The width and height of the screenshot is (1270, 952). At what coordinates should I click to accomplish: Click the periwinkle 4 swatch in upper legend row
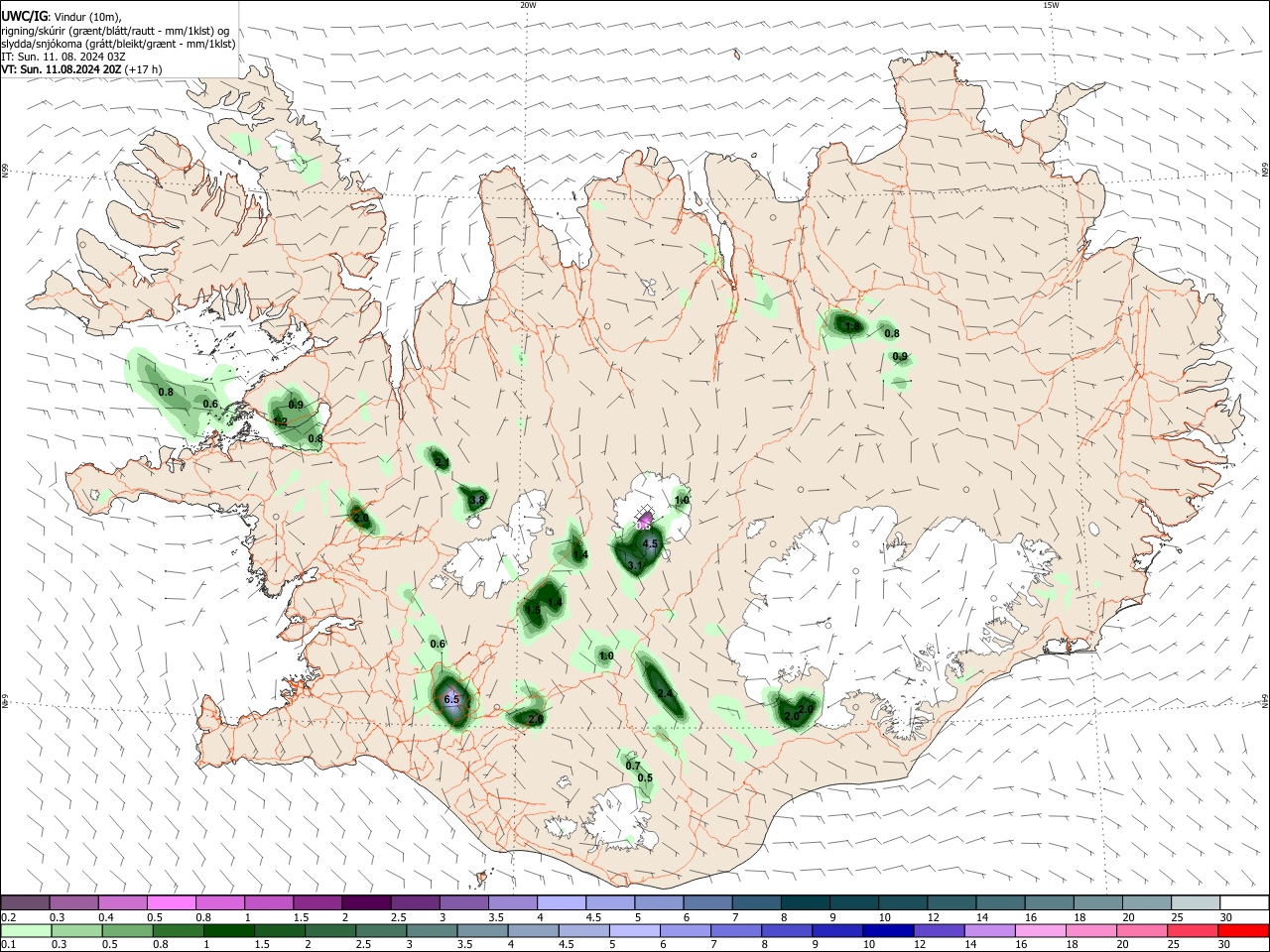pyautogui.click(x=561, y=902)
